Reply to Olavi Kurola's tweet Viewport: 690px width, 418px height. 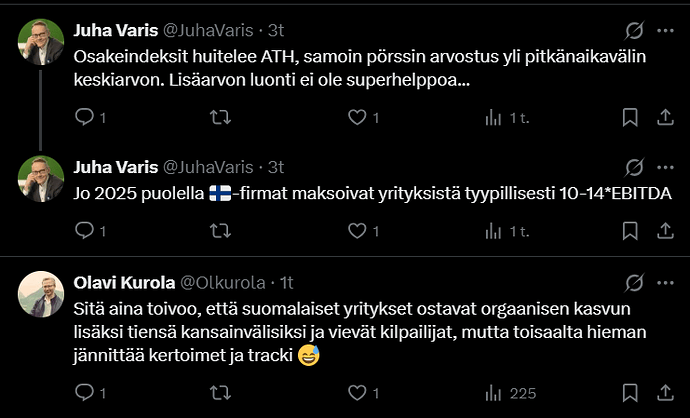pyautogui.click(x=90, y=392)
